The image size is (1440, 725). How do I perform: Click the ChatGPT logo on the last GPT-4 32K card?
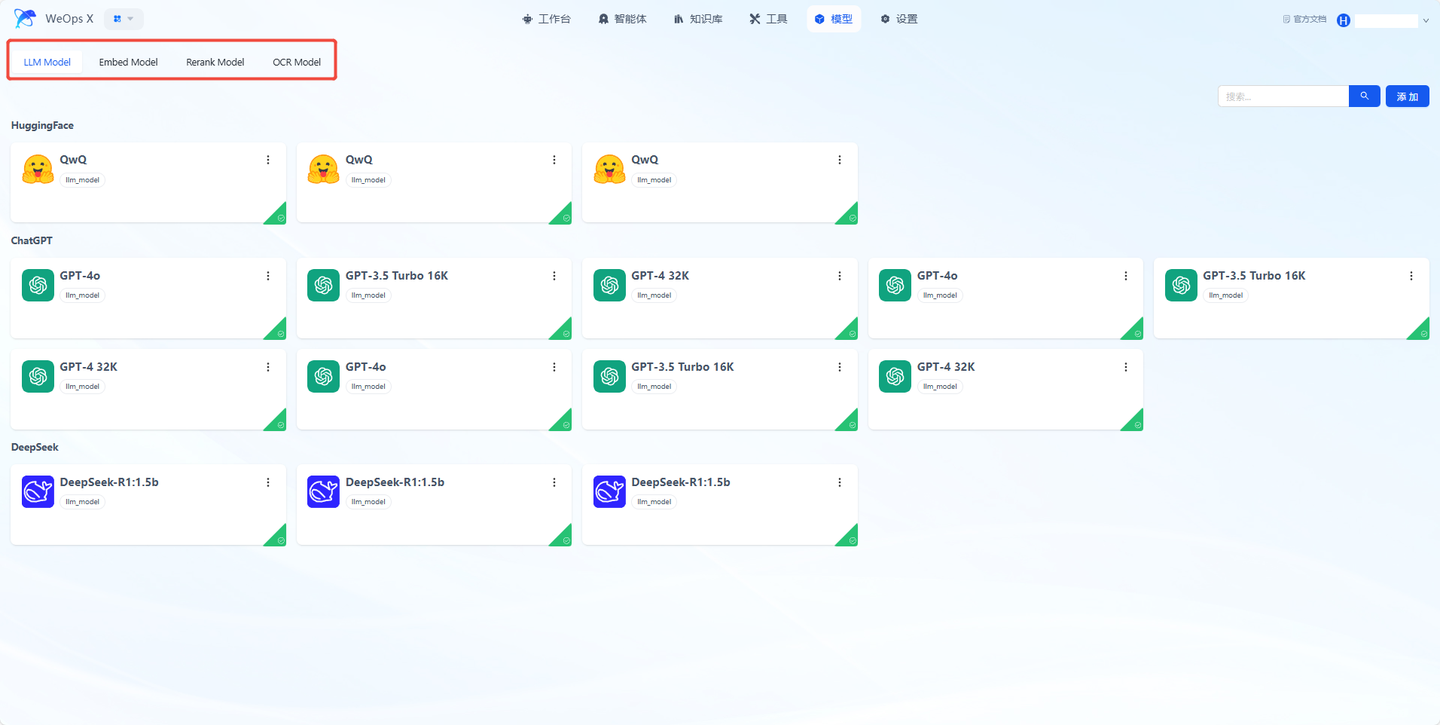pos(895,376)
